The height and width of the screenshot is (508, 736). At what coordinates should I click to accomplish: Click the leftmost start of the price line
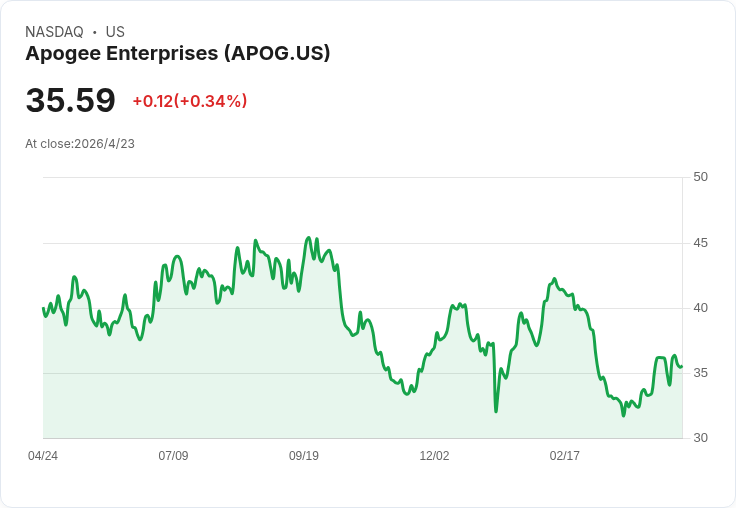[43, 308]
